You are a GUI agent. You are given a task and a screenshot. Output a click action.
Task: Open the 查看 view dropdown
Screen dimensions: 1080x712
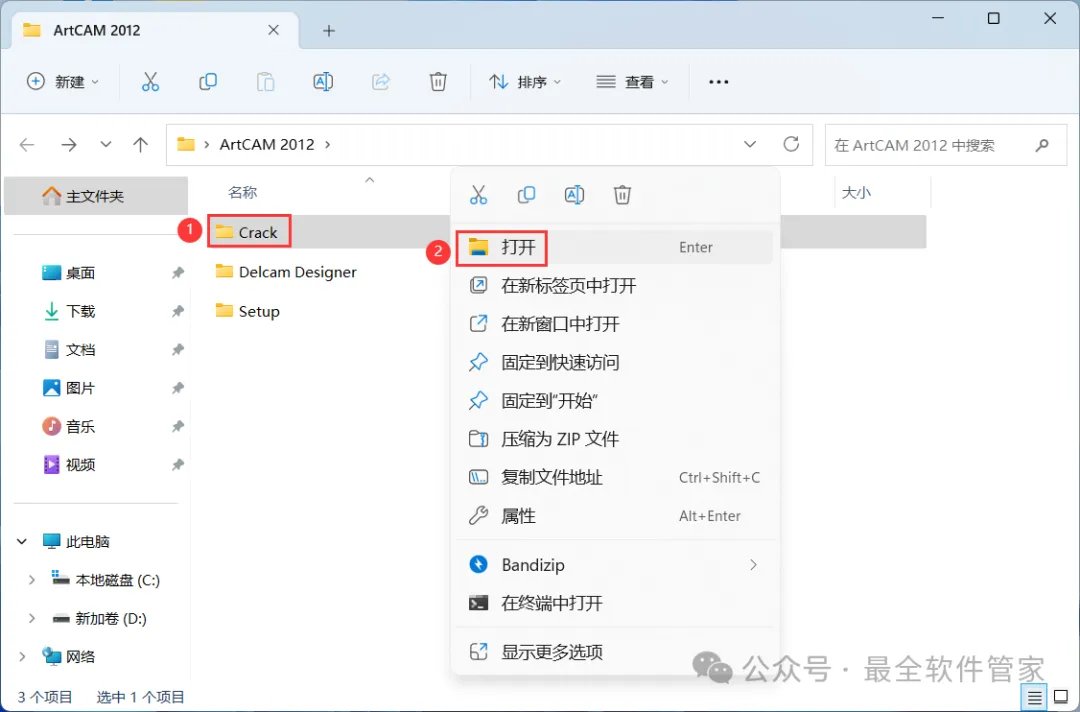pos(632,82)
